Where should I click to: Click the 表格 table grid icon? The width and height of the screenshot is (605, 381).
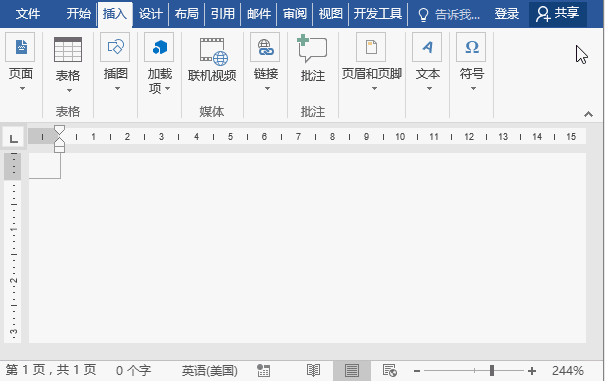coord(68,49)
